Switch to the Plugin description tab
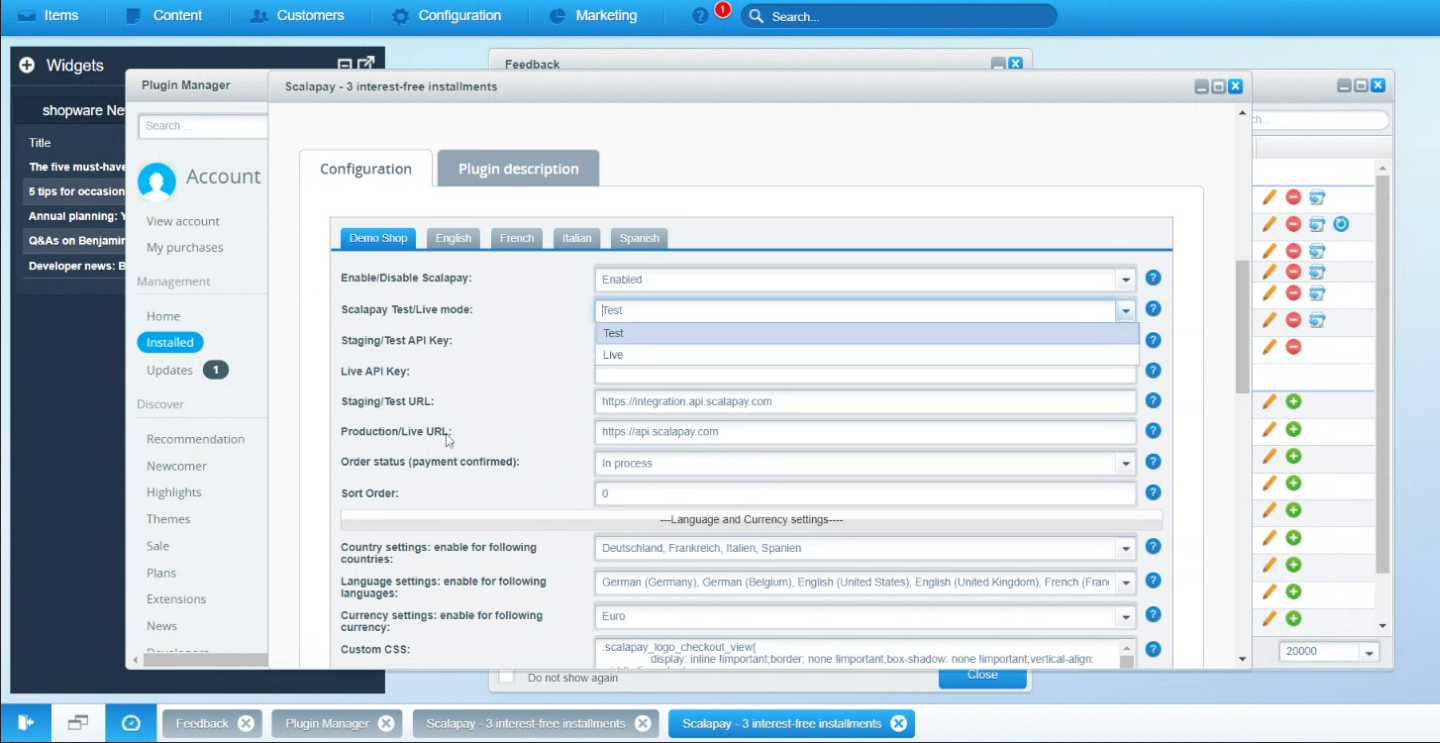1440x743 pixels. point(518,169)
